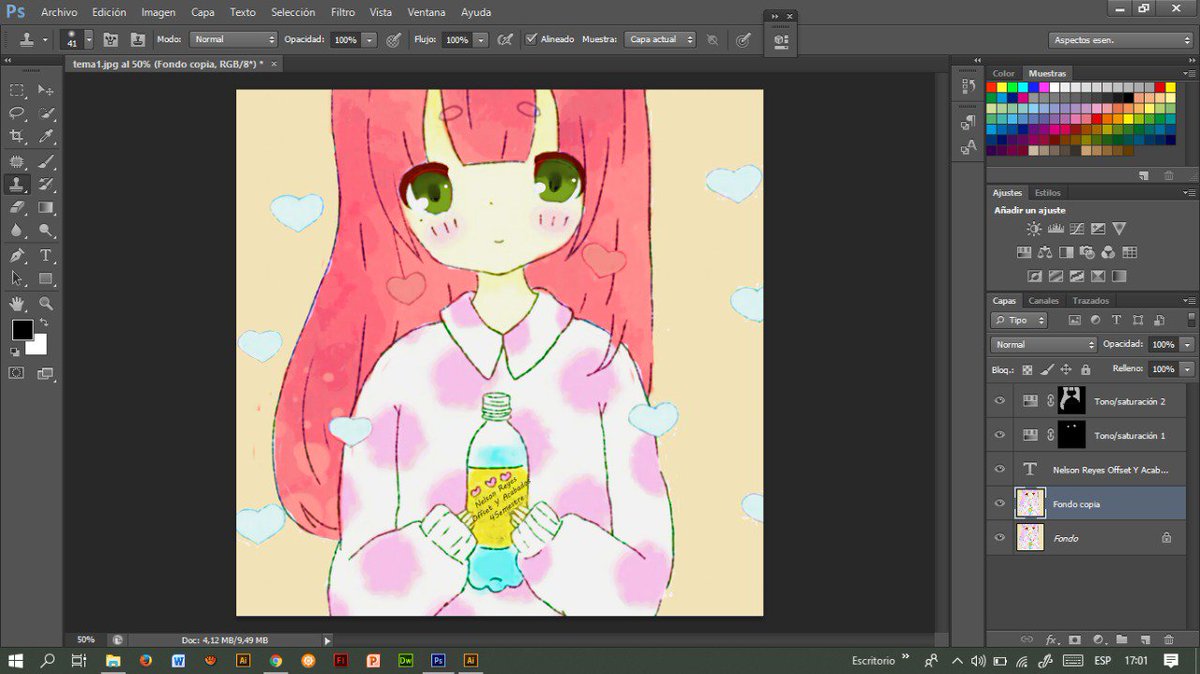Screen dimensions: 1200x674
Task: Select the History Brush tool
Action: click(x=46, y=184)
